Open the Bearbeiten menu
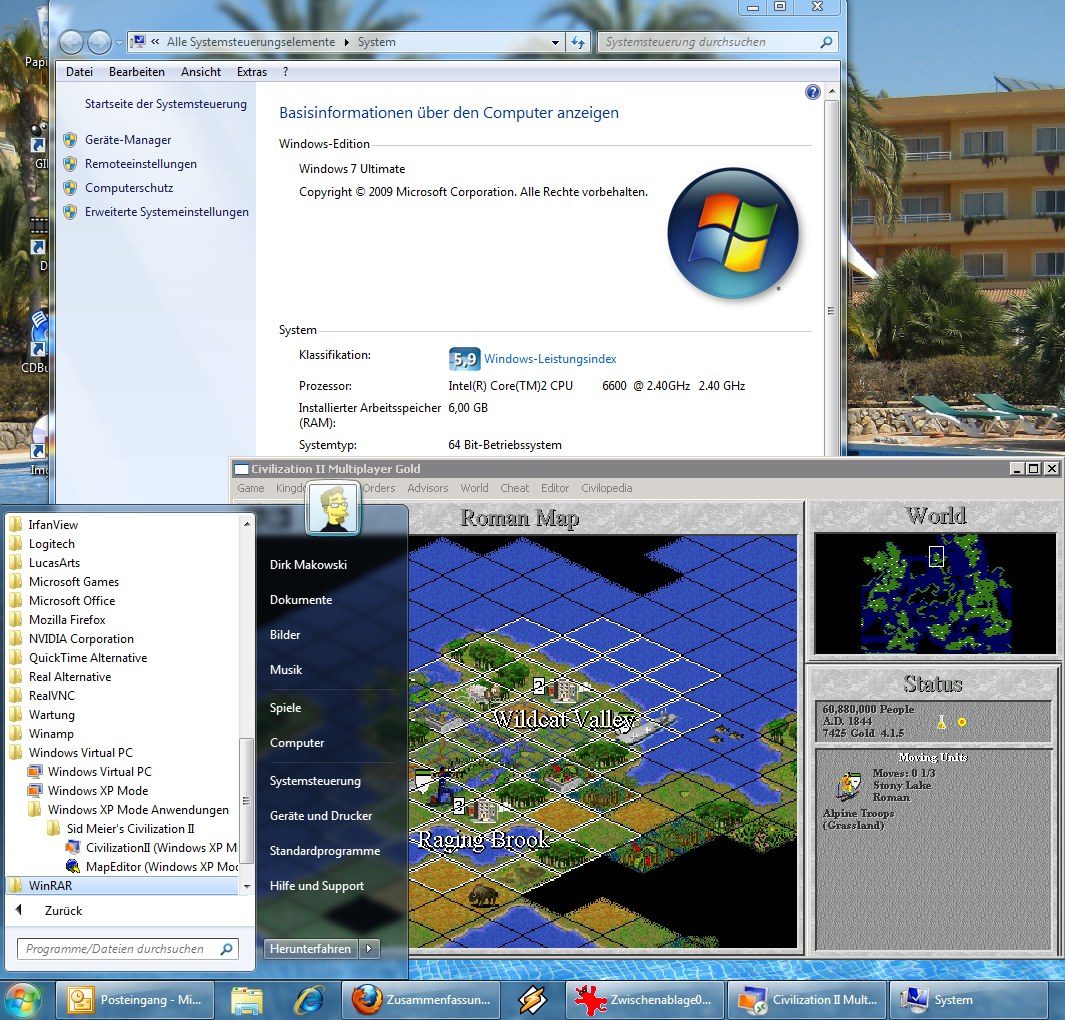The width and height of the screenshot is (1065, 1020). (x=137, y=72)
